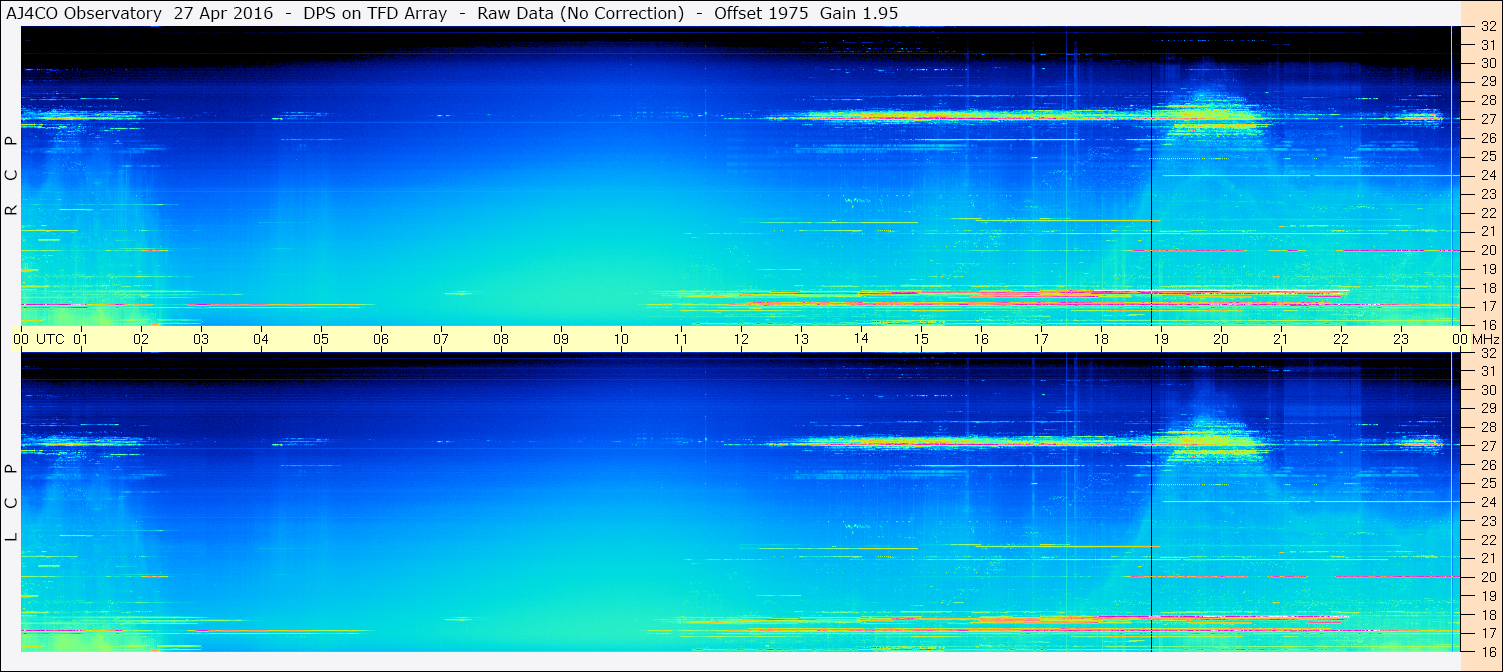
Task: Select hour 07 on the UTC axis
Action: click(441, 339)
